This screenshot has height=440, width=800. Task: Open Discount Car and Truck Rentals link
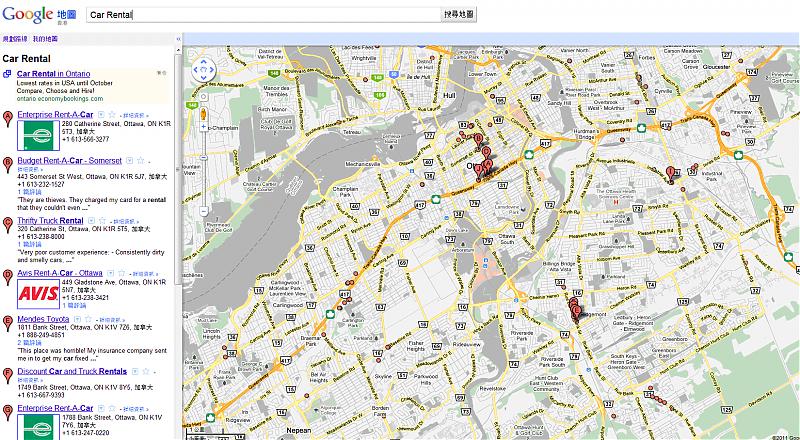[72, 372]
